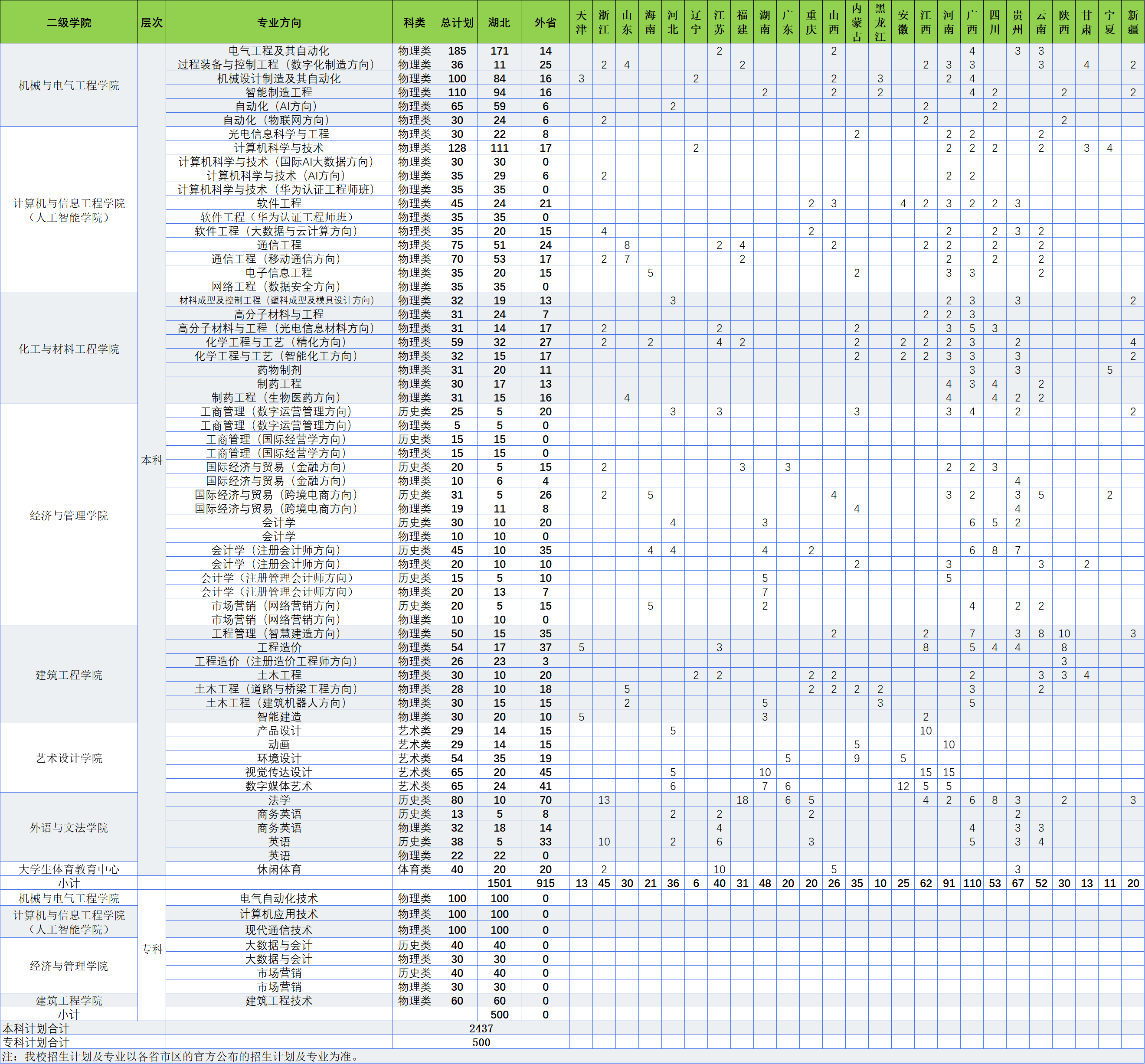Click the 化工与材料工程学院 cell
The width and height of the screenshot is (1145, 1064).
point(69,349)
